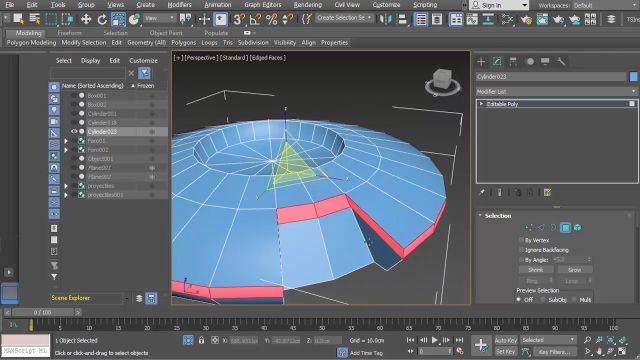The height and width of the screenshot is (360, 640).
Task: Switch to the Display command panel
Action: 545,62
